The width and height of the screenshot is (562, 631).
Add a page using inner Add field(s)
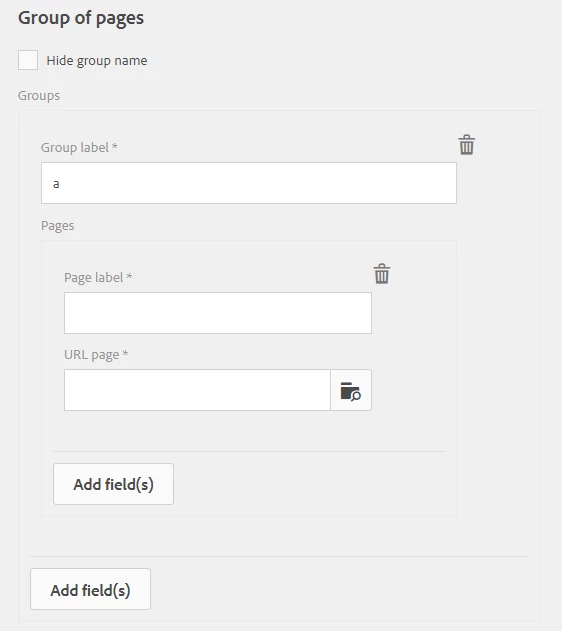113,484
